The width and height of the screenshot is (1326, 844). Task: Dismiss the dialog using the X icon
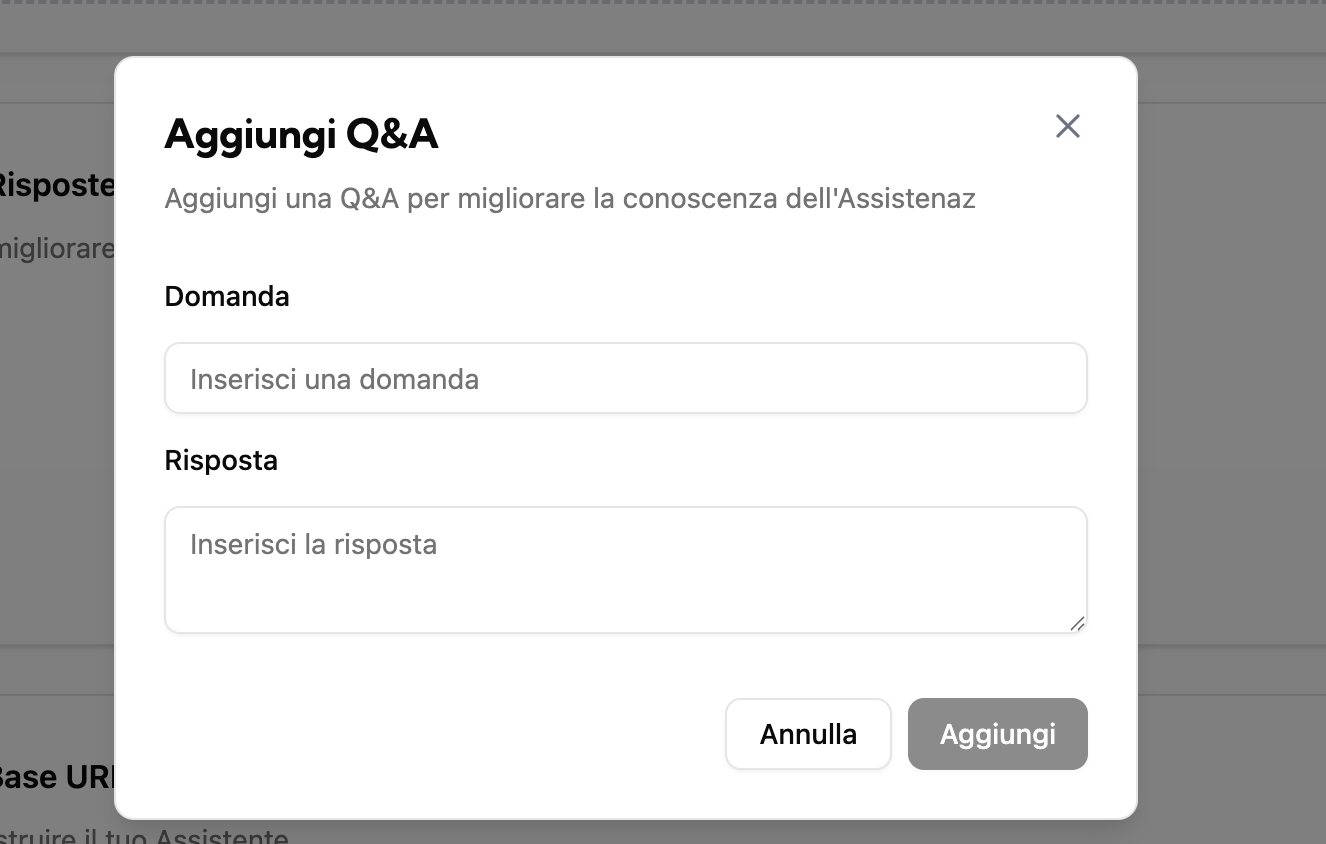click(x=1067, y=126)
